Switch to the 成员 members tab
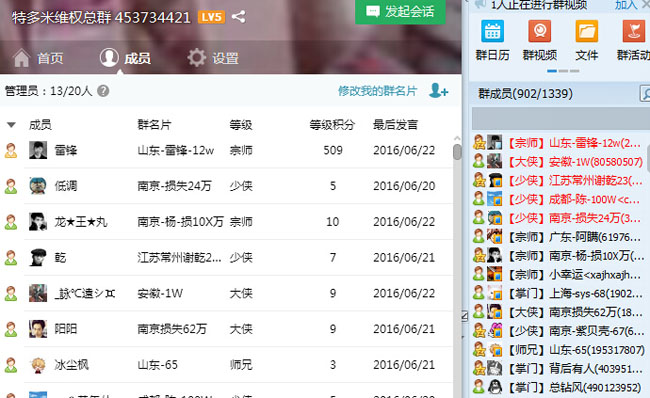The image size is (650, 398). [126, 58]
